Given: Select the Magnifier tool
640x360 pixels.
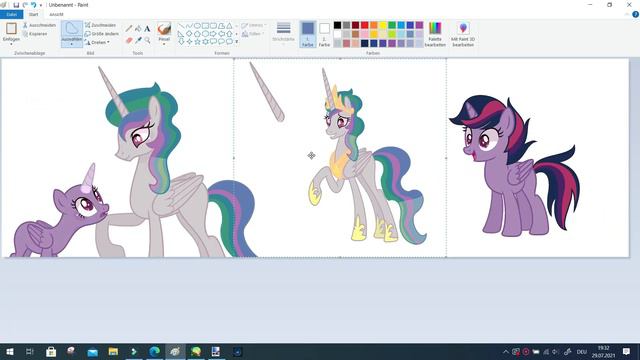Looking at the screenshot, I should [x=147, y=40].
